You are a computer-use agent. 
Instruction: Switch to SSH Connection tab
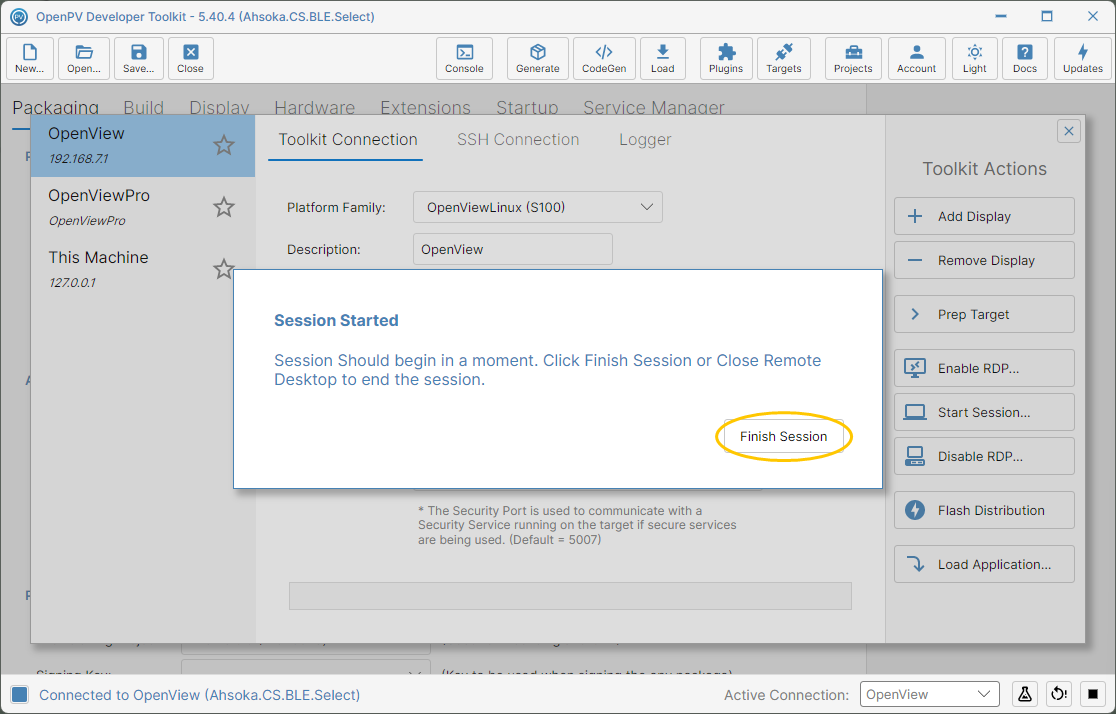pos(517,140)
